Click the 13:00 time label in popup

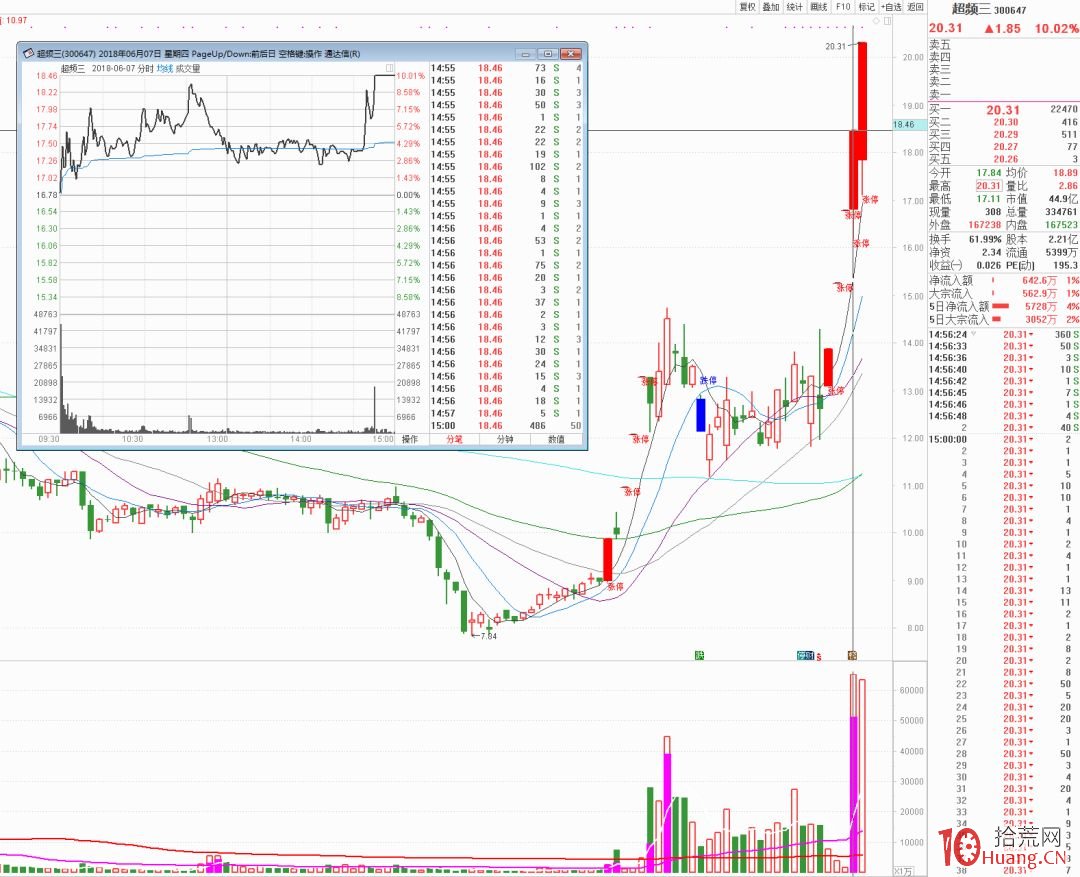pyautogui.click(x=218, y=439)
